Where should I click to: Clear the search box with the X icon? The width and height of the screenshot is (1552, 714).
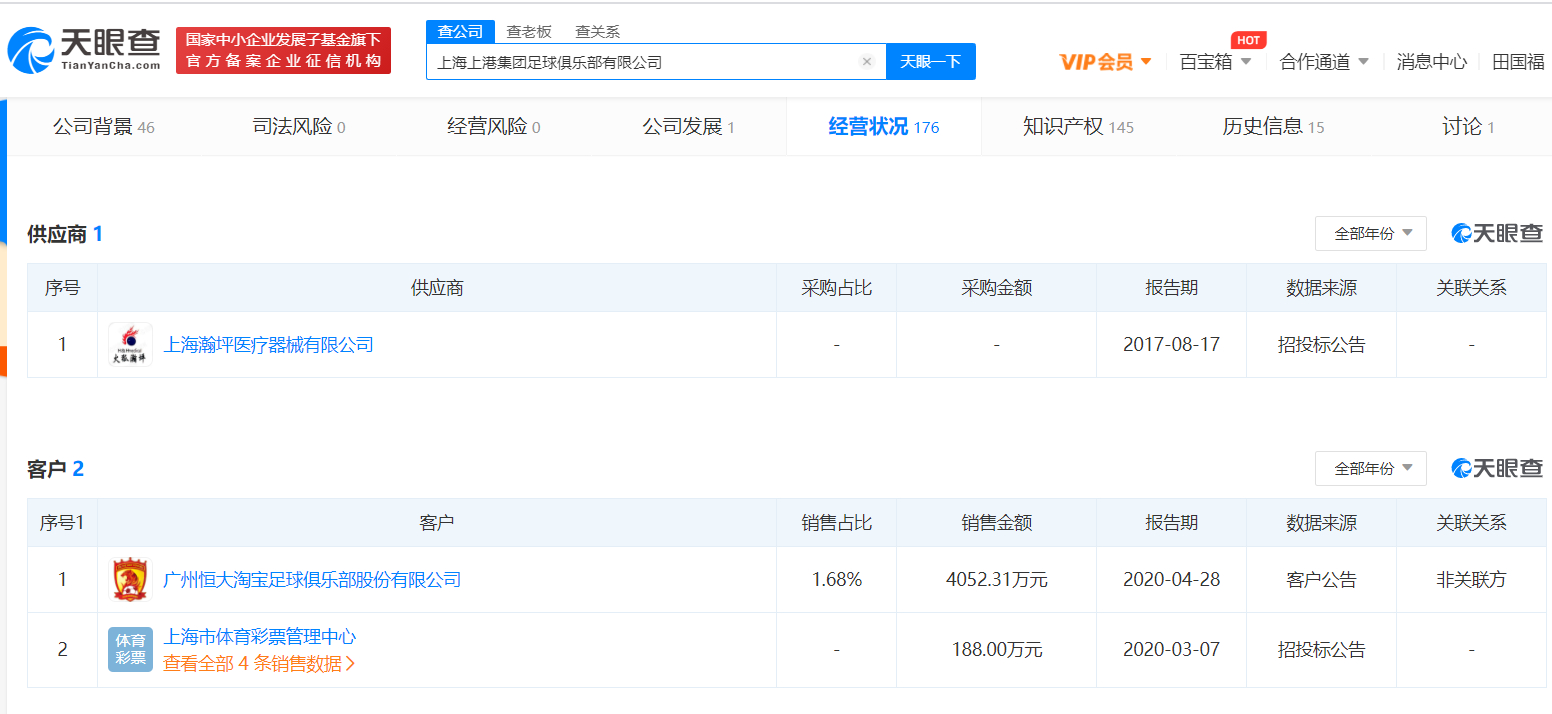867,62
